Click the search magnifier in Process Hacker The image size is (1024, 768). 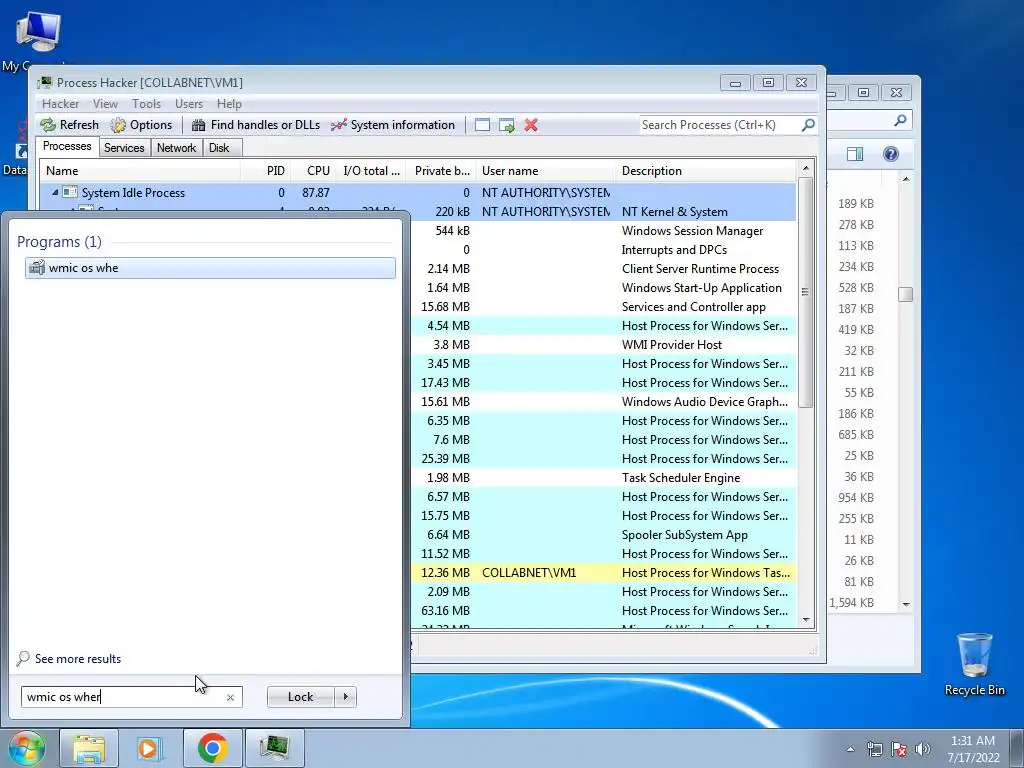pos(808,124)
